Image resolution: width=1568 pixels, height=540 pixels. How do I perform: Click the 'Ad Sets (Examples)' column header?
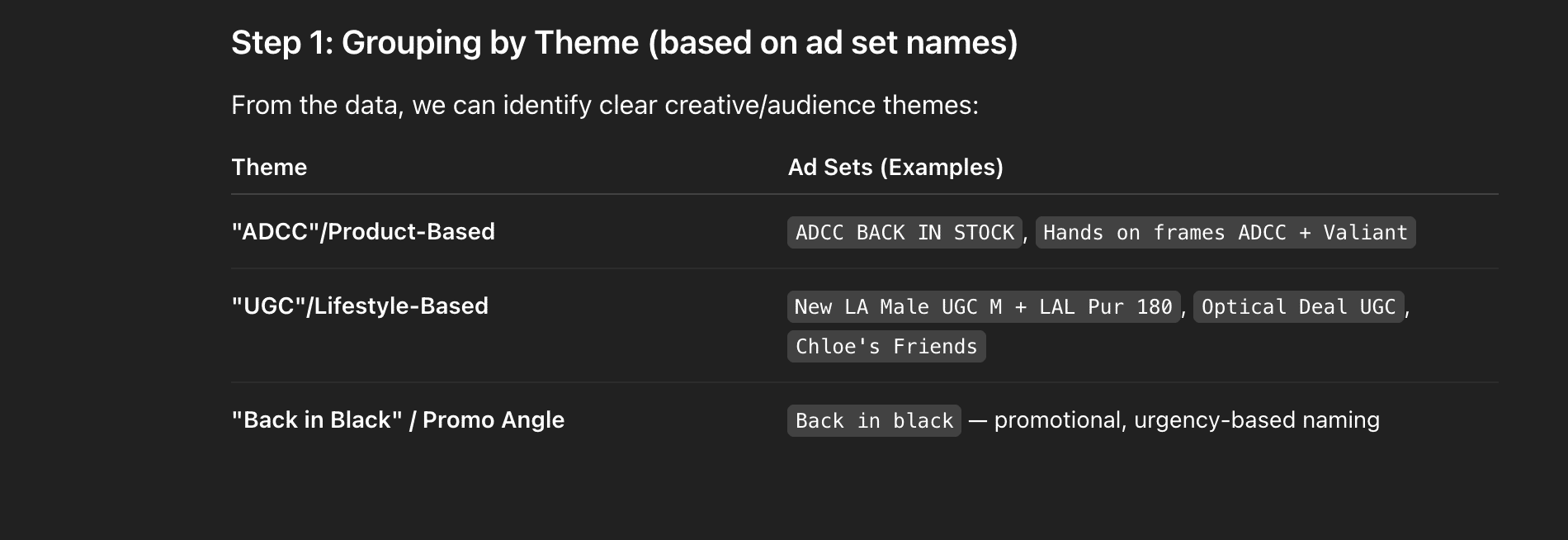(895, 168)
